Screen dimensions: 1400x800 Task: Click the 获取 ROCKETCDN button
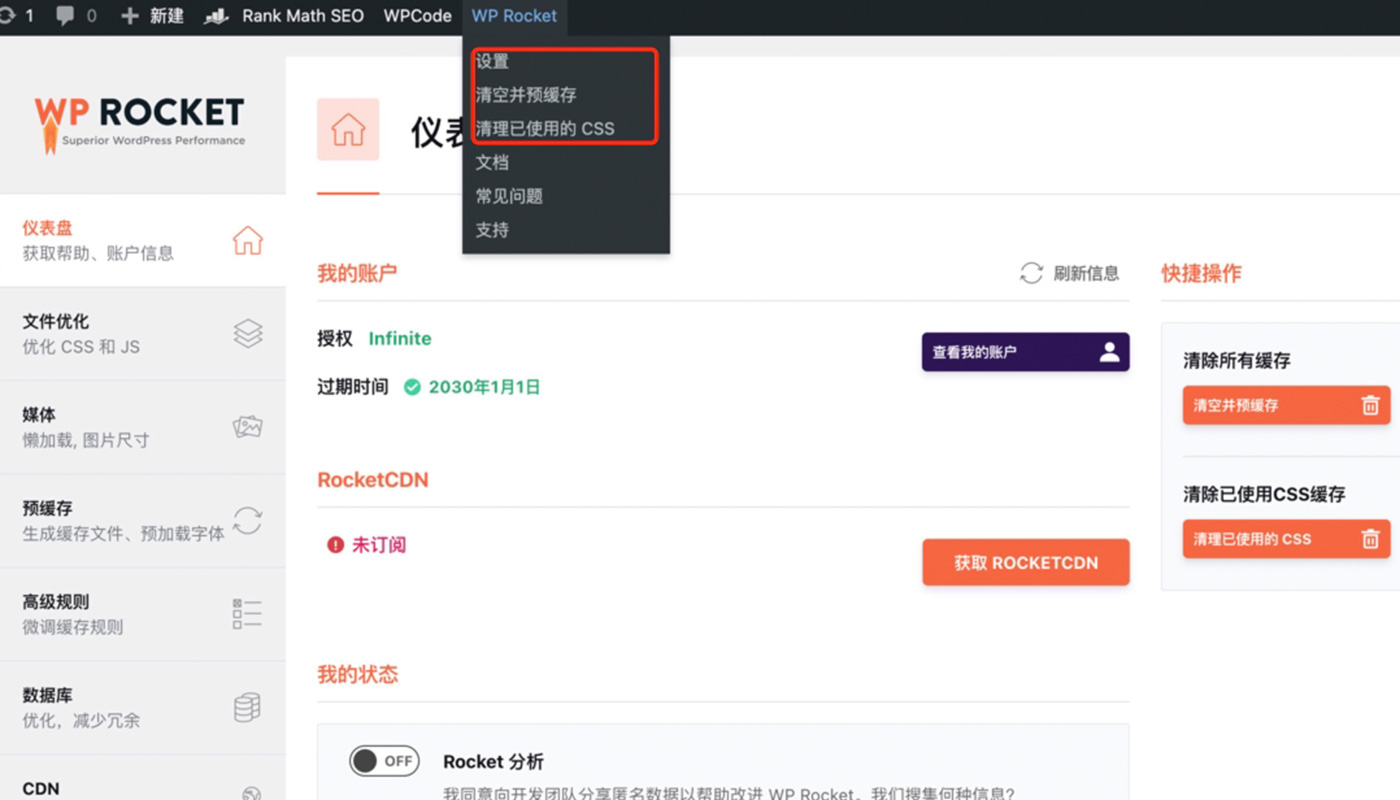click(1026, 563)
